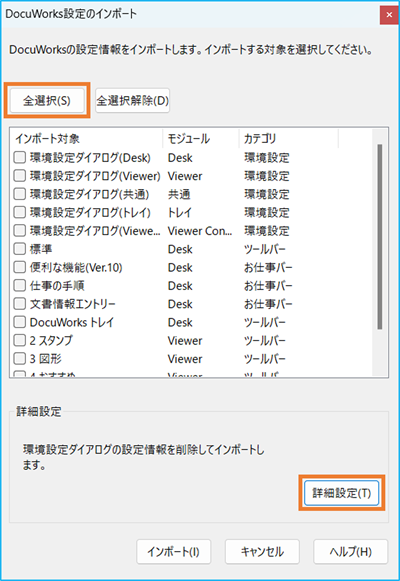Open 詳細設定(T) settings
400x581 pixels.
(x=341, y=493)
